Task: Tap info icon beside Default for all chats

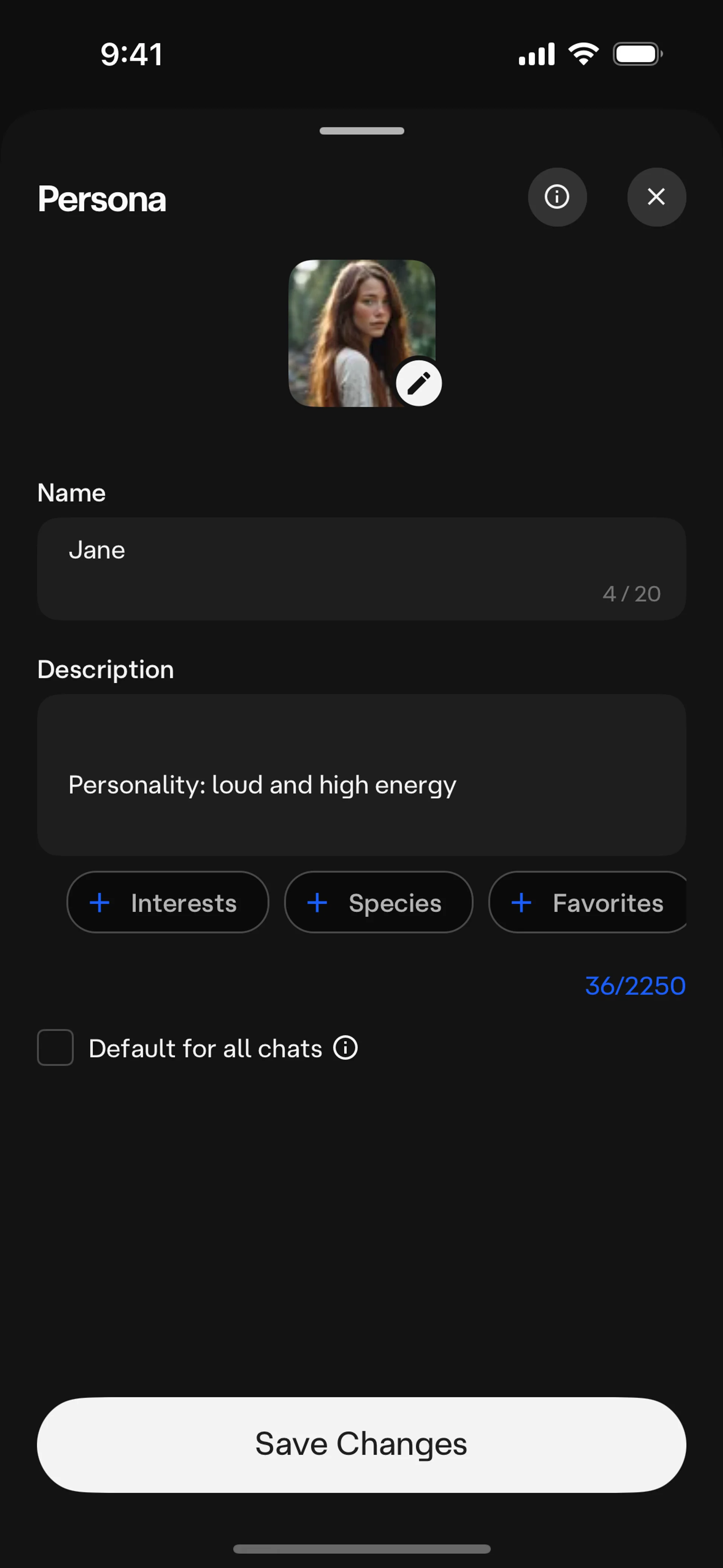Action: tap(346, 1048)
